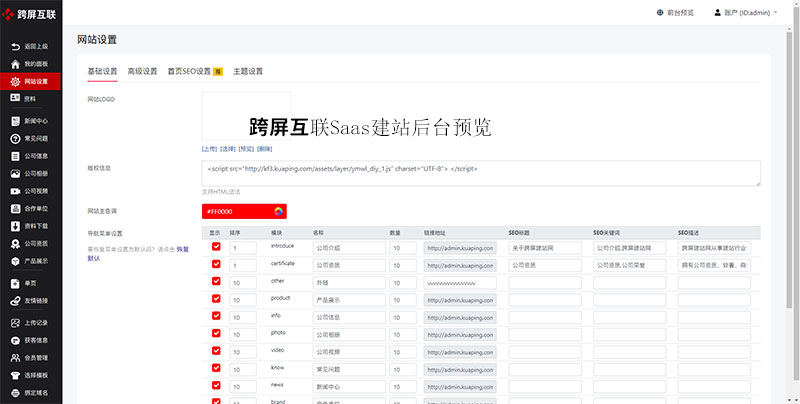
Task: Open 选择模板 template shirt icon
Action: (15, 375)
